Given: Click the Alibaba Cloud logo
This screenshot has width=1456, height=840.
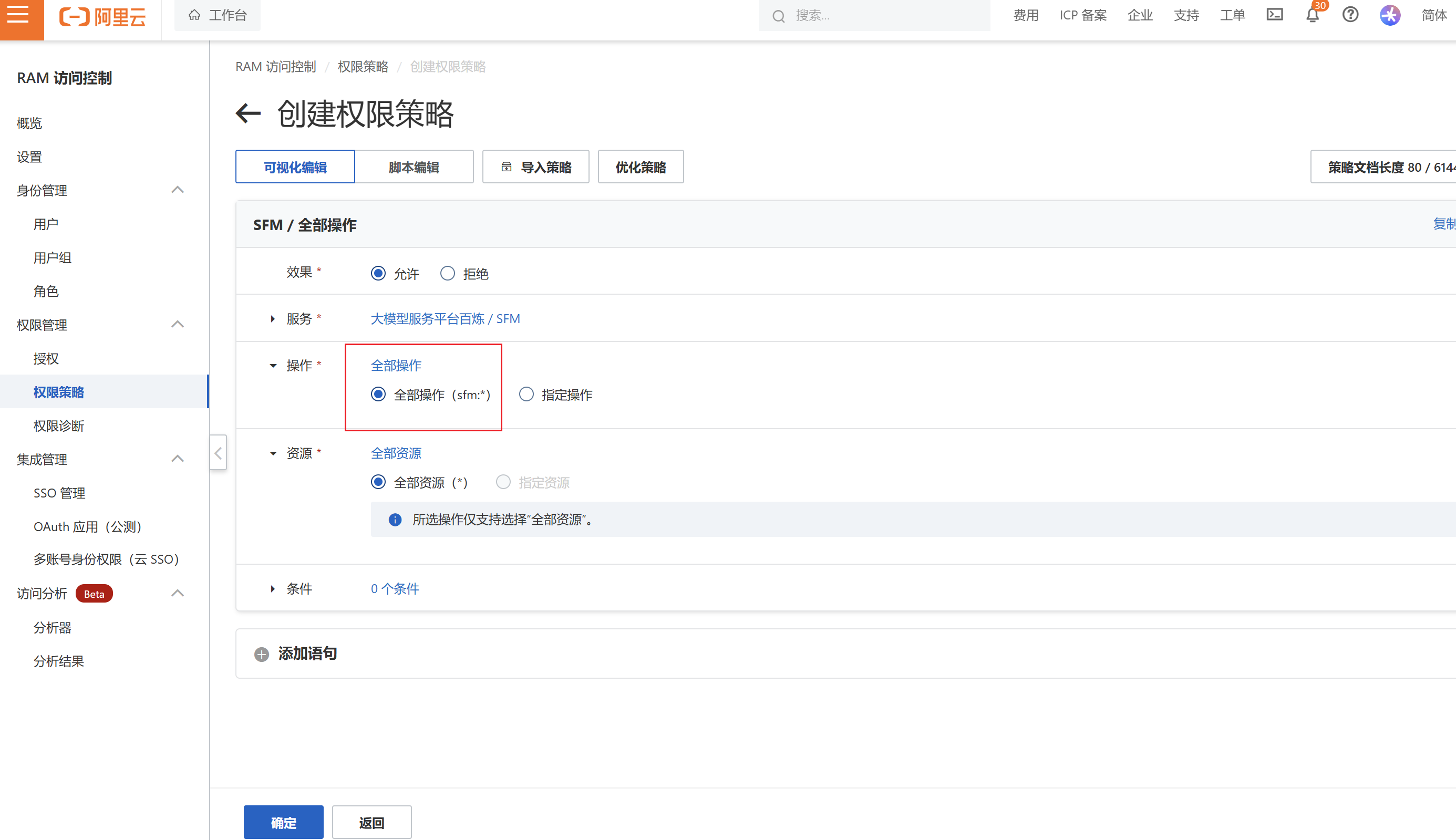Looking at the screenshot, I should point(102,16).
